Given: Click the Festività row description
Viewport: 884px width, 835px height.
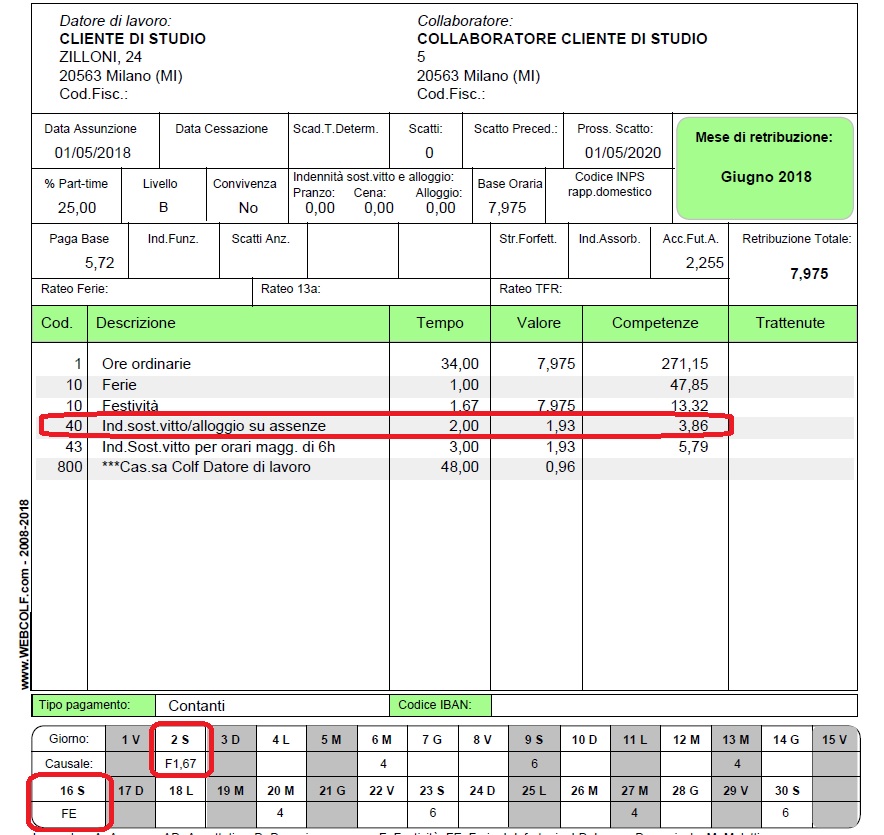Looking at the screenshot, I should [130, 406].
